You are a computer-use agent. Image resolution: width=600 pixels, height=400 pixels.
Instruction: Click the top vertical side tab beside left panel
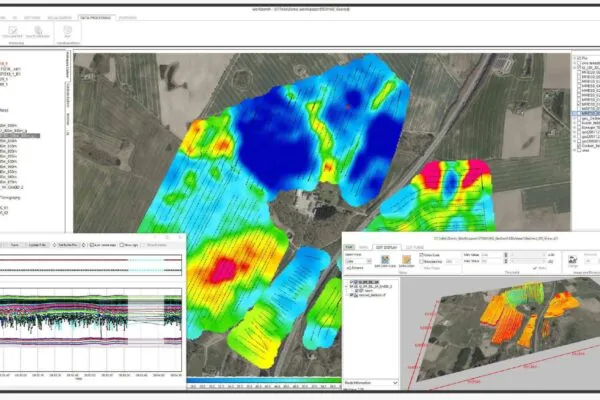[x=68, y=65]
